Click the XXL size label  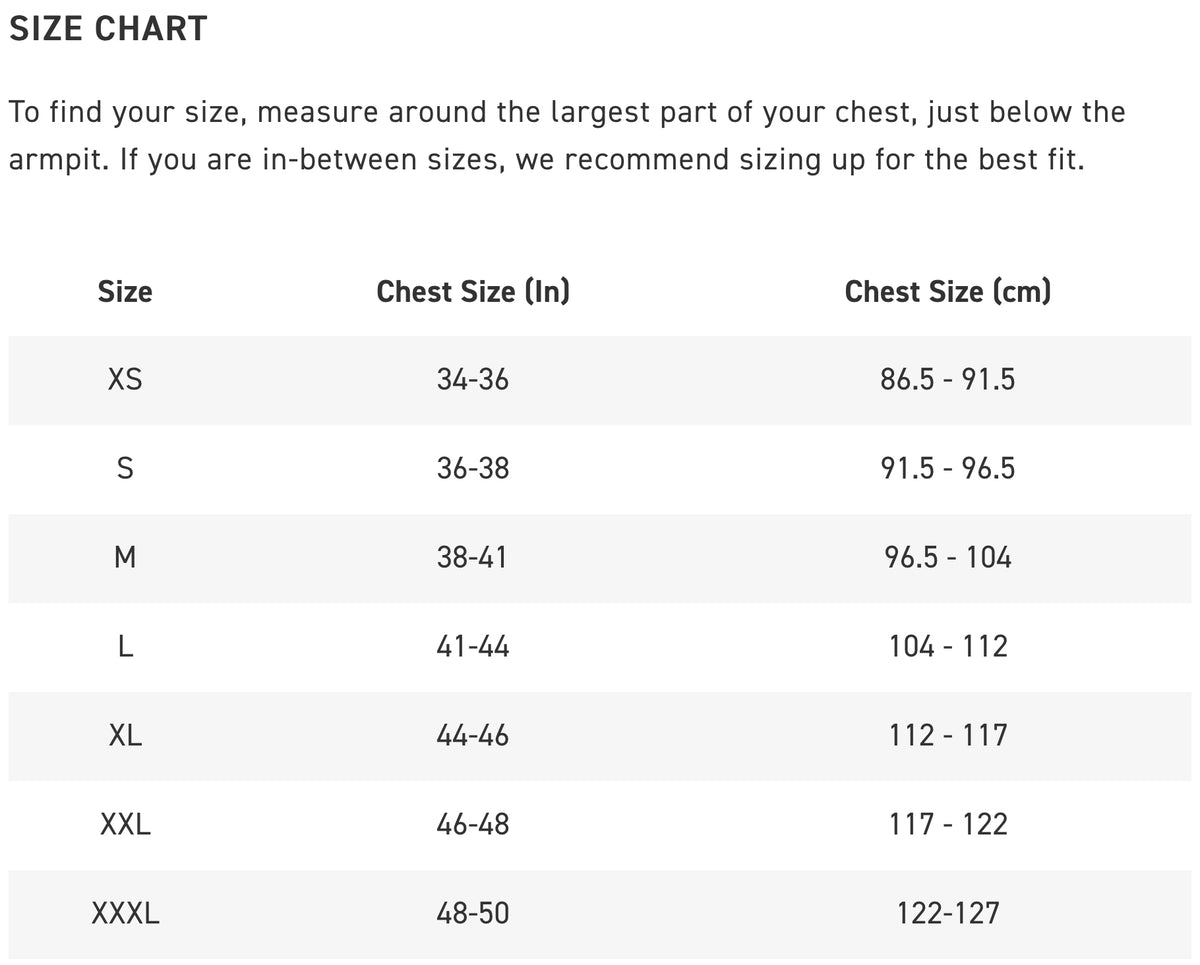[x=125, y=825]
